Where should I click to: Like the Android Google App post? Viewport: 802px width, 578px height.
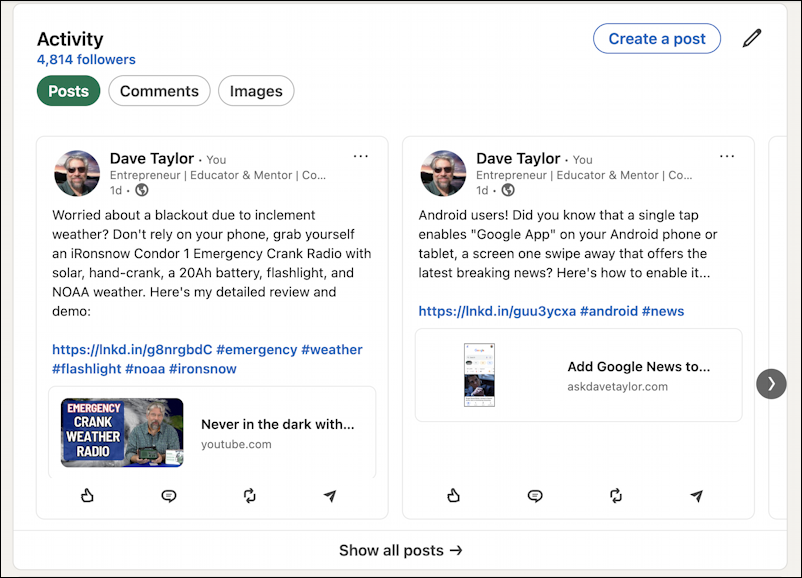454,495
